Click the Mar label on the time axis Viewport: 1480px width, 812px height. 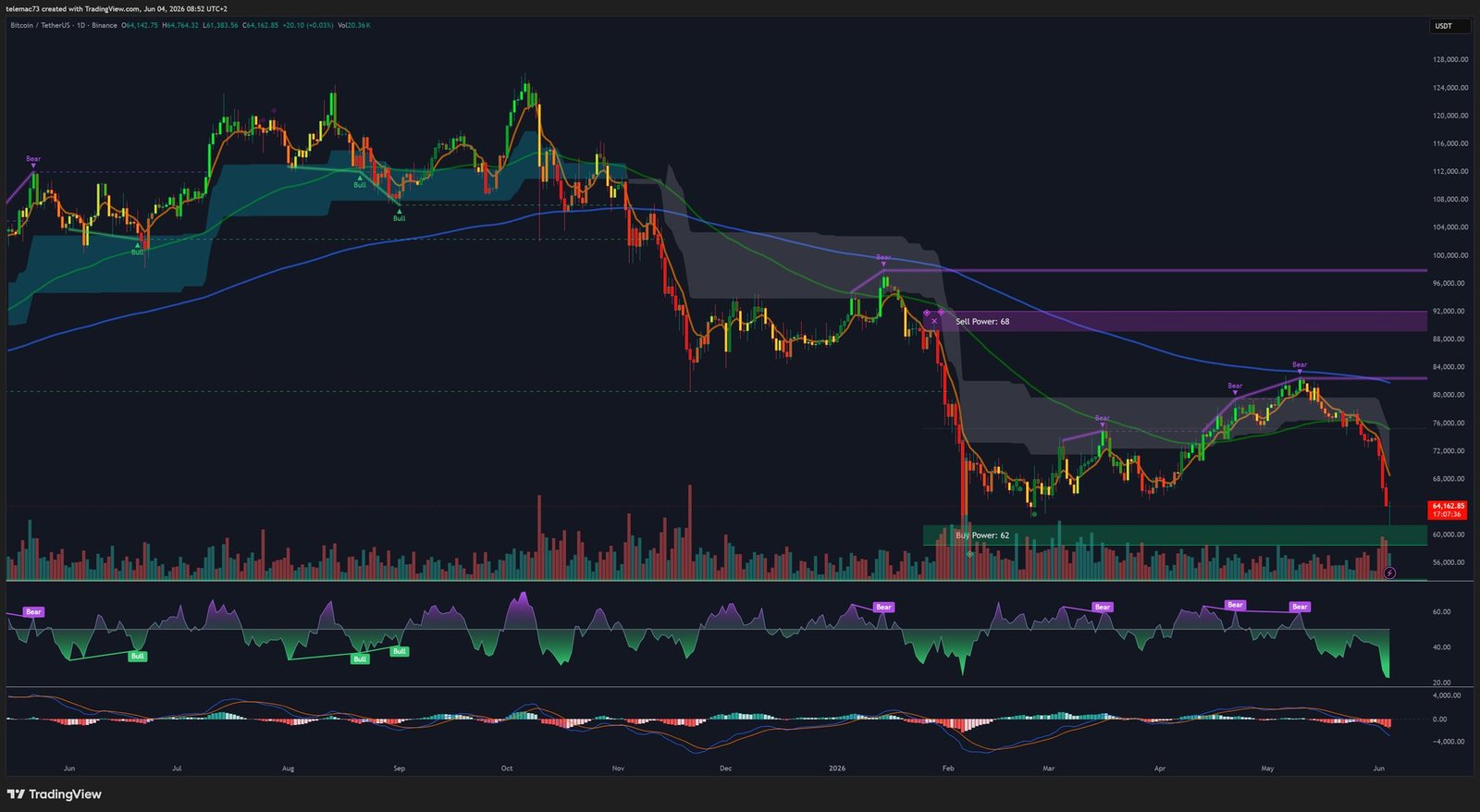tap(1048, 769)
